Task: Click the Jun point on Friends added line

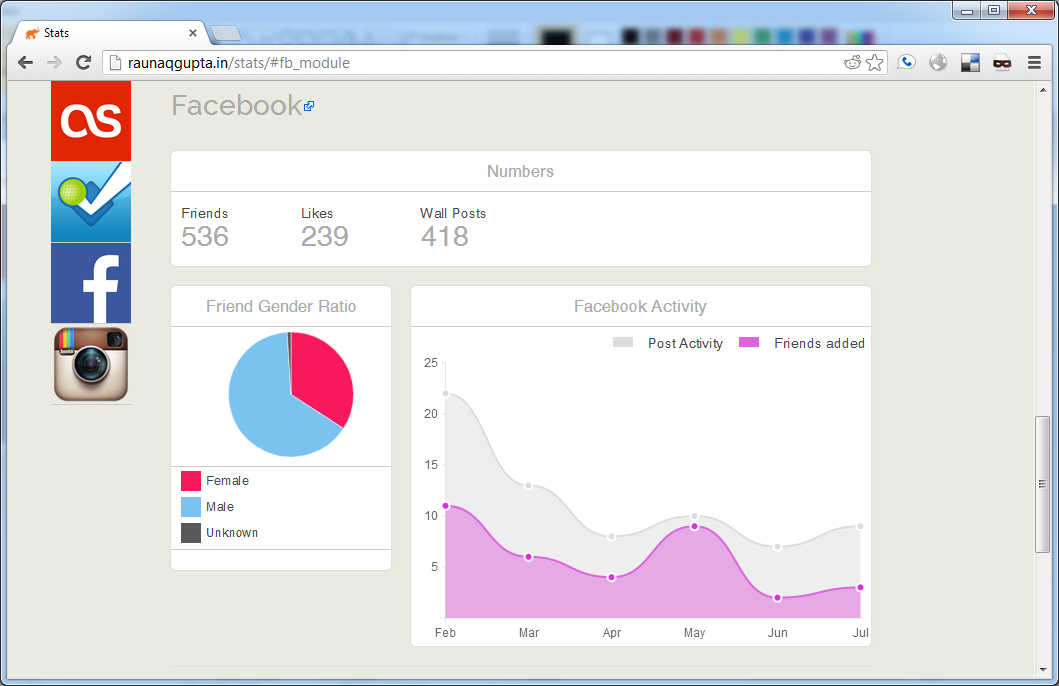Action: [x=777, y=598]
